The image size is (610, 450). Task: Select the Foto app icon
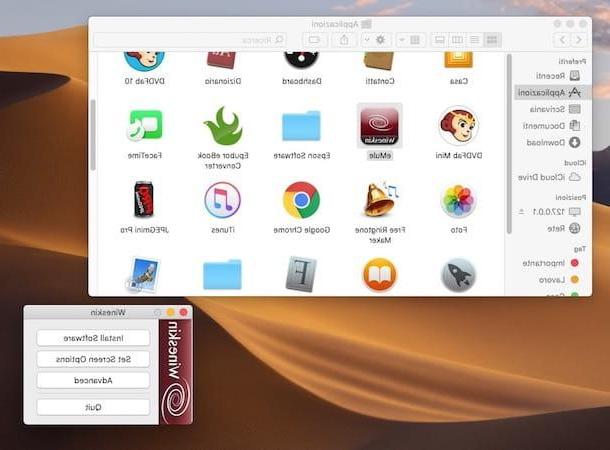[x=459, y=200]
